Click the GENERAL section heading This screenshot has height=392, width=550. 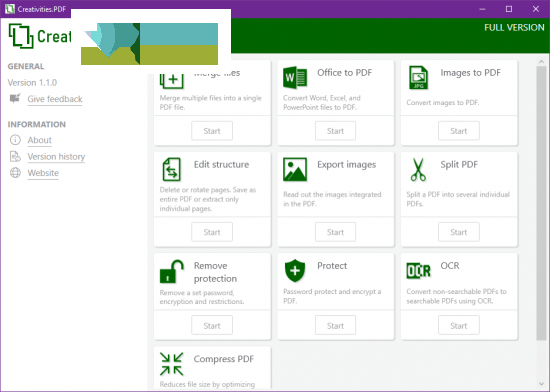[x=26, y=66]
